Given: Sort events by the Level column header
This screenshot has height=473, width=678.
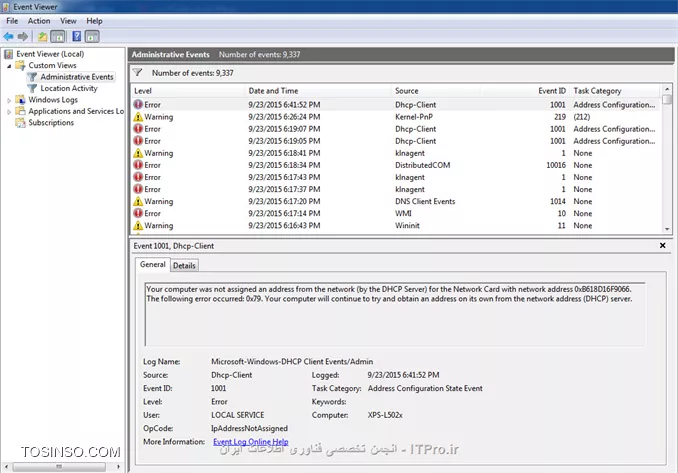Looking at the screenshot, I should (188, 91).
